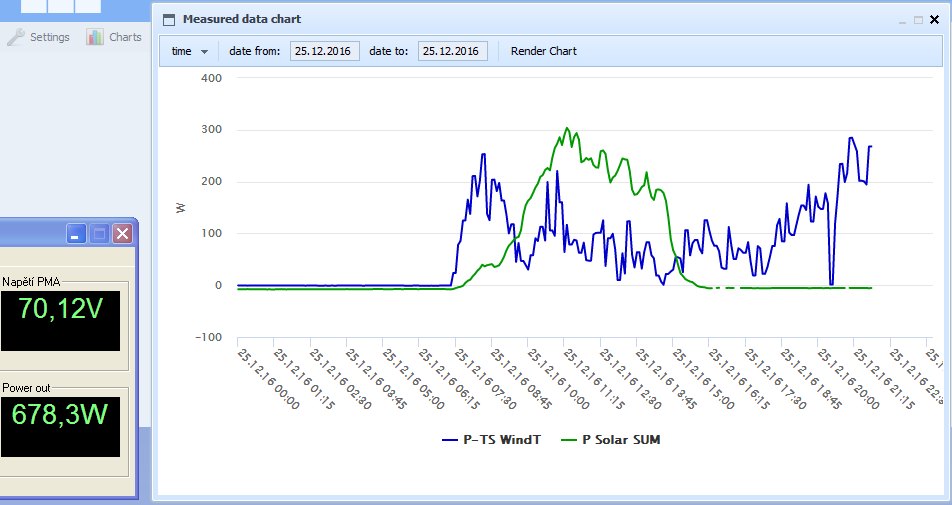Click the Charts bar-graph icon
Viewport: 952px width, 505px height.
[95, 37]
